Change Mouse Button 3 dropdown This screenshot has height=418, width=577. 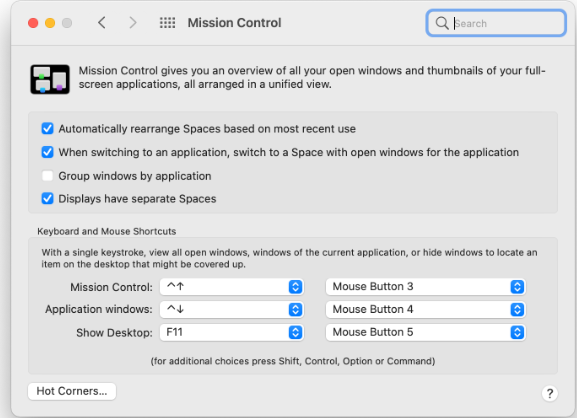click(x=426, y=287)
